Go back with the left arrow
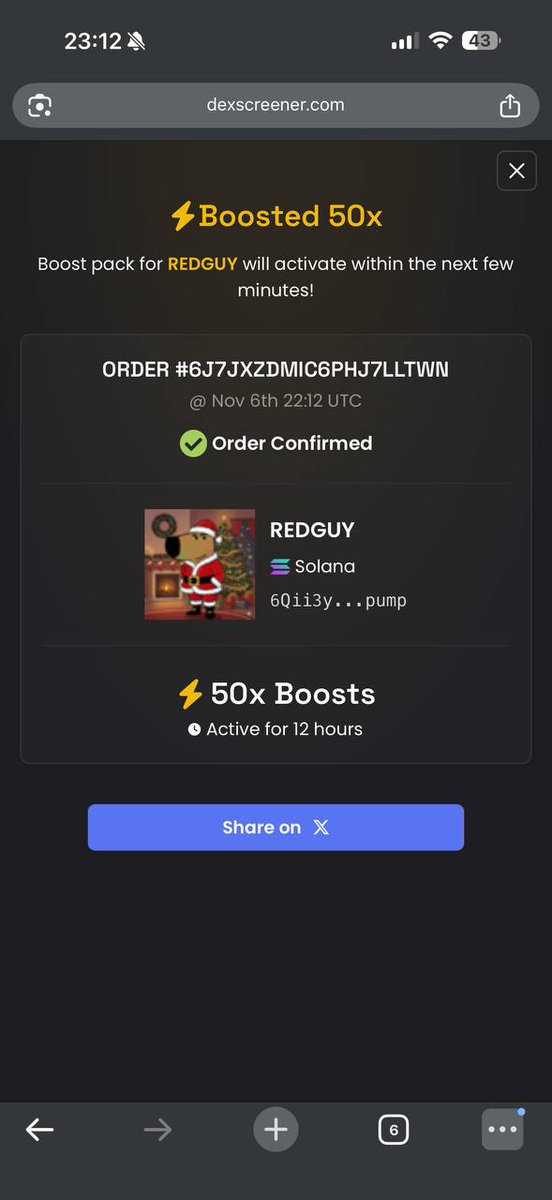Image resolution: width=552 pixels, height=1200 pixels. (x=40, y=1130)
